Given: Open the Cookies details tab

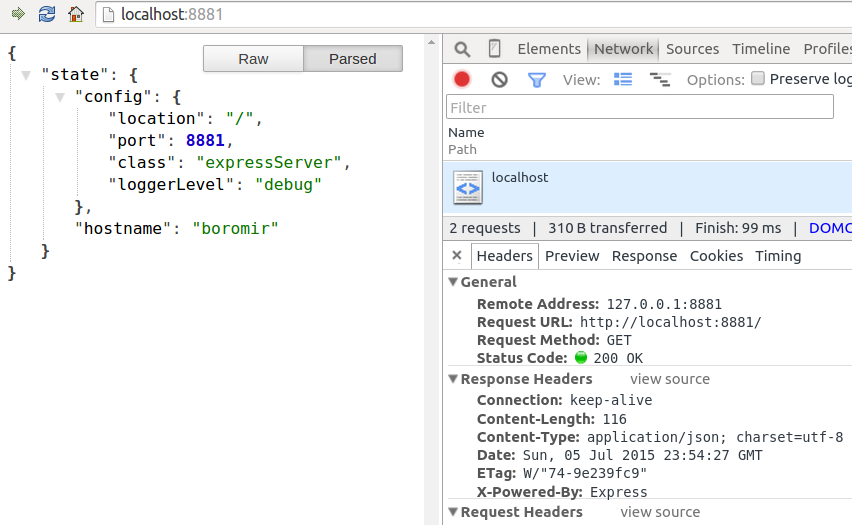Looking at the screenshot, I should tap(716, 256).
